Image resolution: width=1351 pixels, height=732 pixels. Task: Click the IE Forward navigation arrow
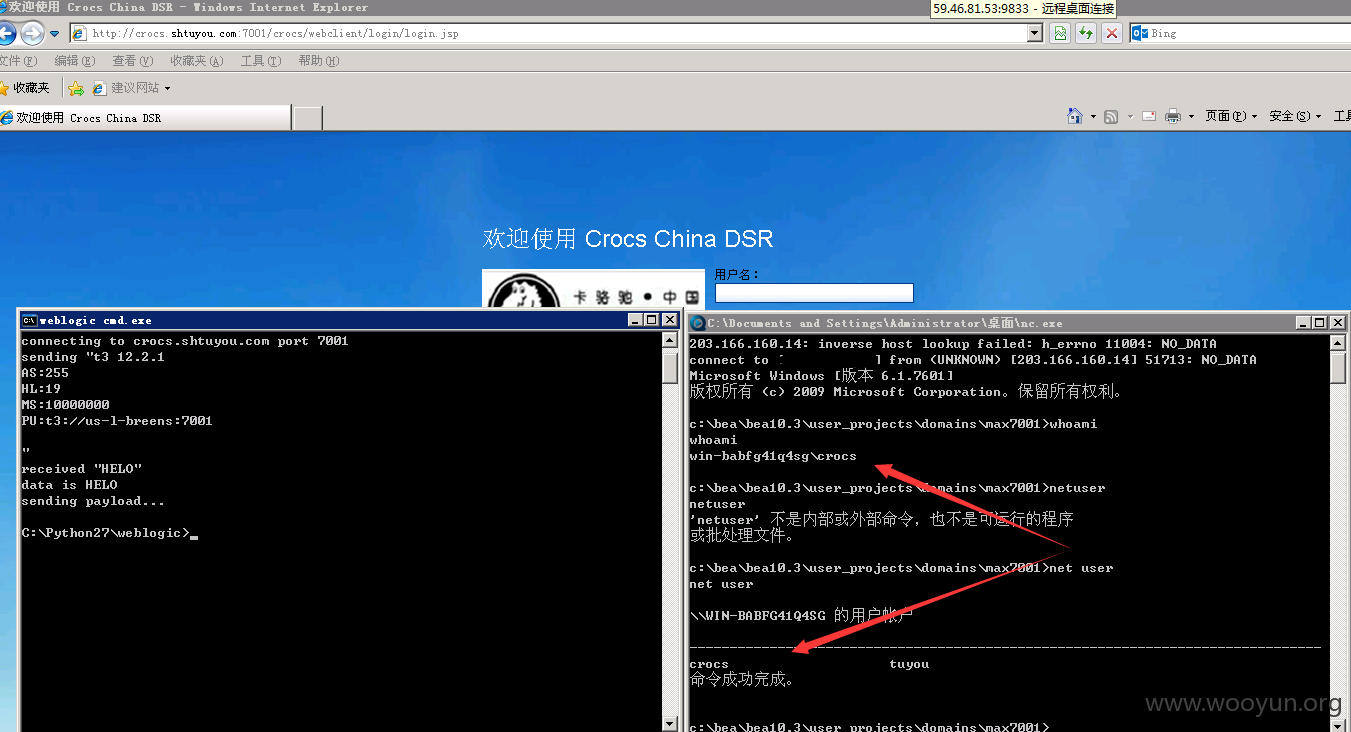(x=32, y=33)
